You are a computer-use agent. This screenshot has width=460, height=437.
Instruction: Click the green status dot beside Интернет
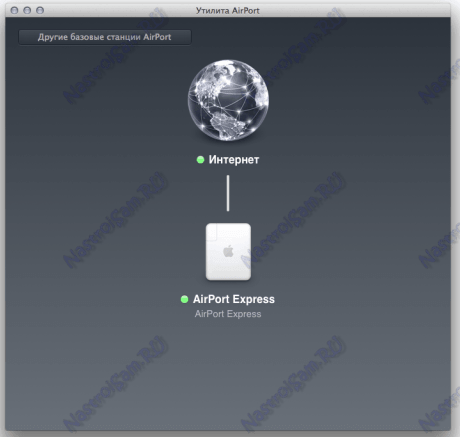(200, 160)
